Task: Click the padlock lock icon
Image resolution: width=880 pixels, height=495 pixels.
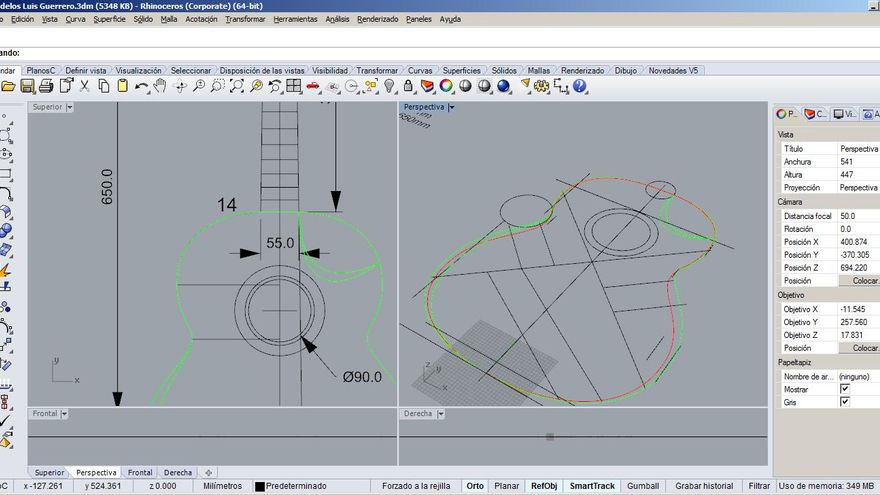Action: (409, 87)
